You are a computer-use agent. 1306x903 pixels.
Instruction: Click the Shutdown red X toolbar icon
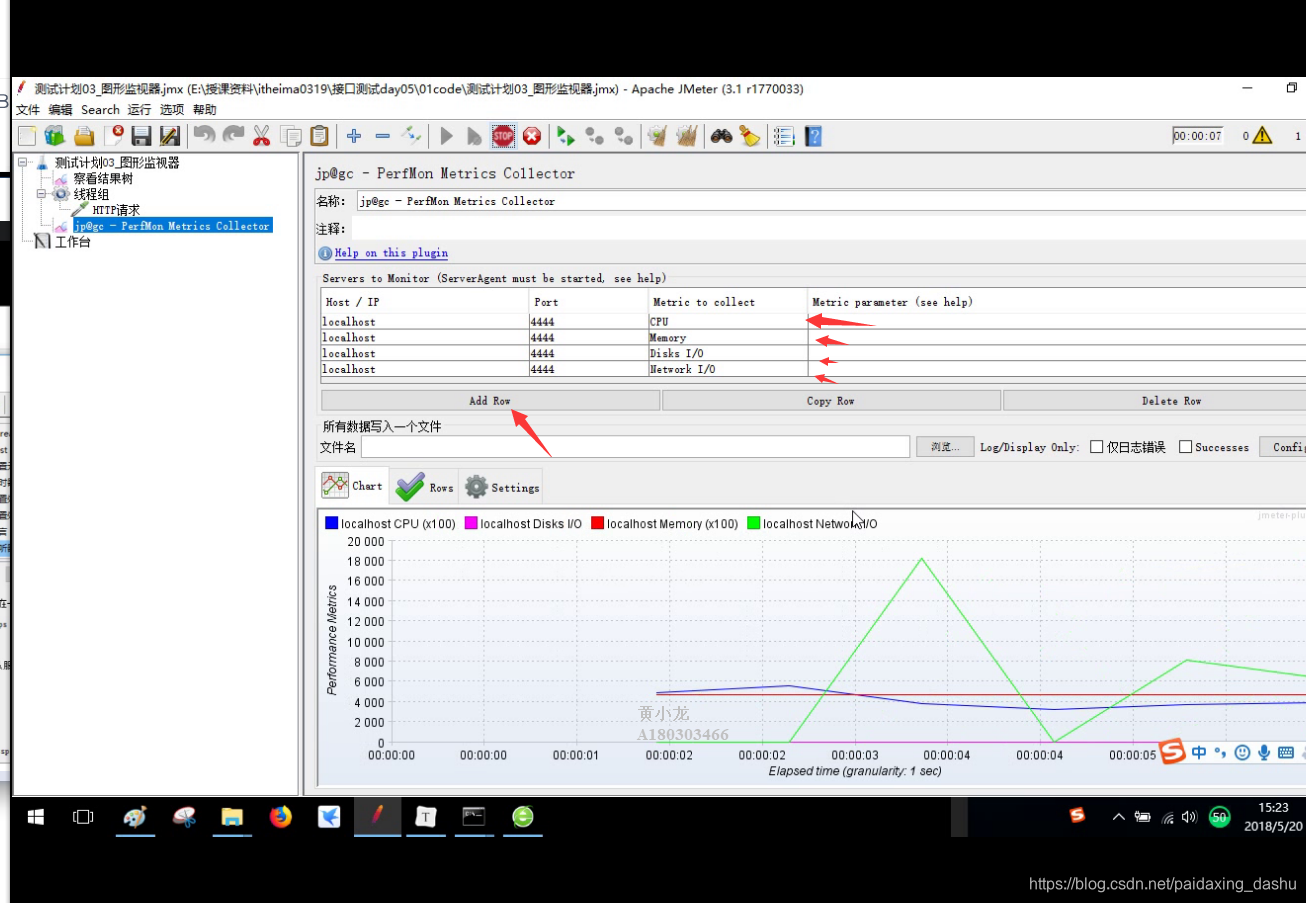click(x=532, y=136)
